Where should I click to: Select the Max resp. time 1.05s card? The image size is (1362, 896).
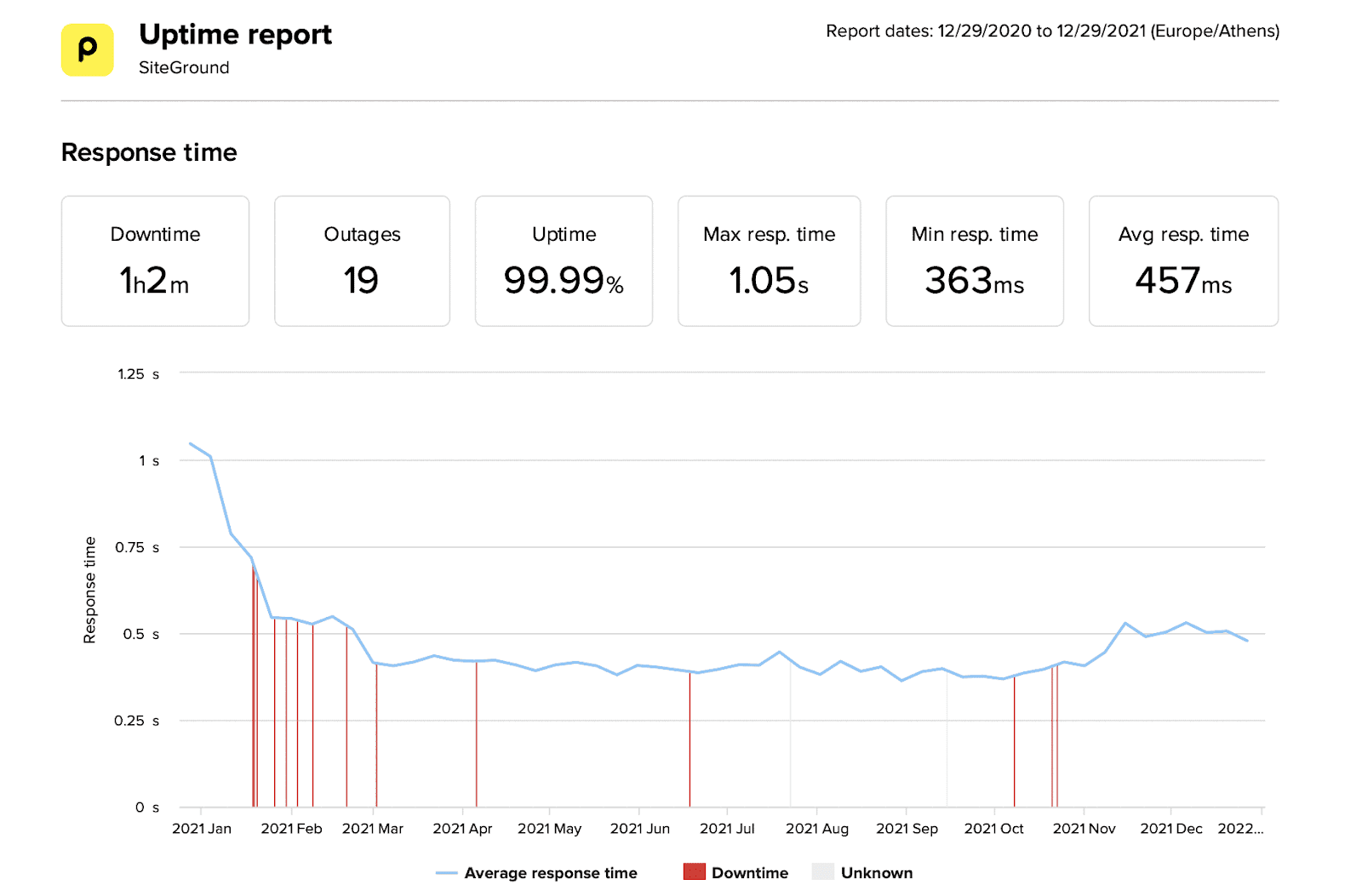click(769, 261)
